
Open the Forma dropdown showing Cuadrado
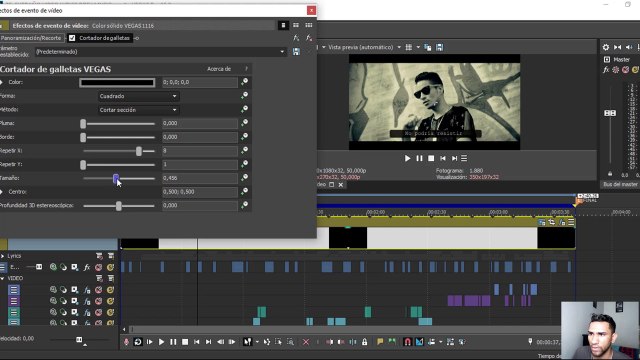pos(138,96)
